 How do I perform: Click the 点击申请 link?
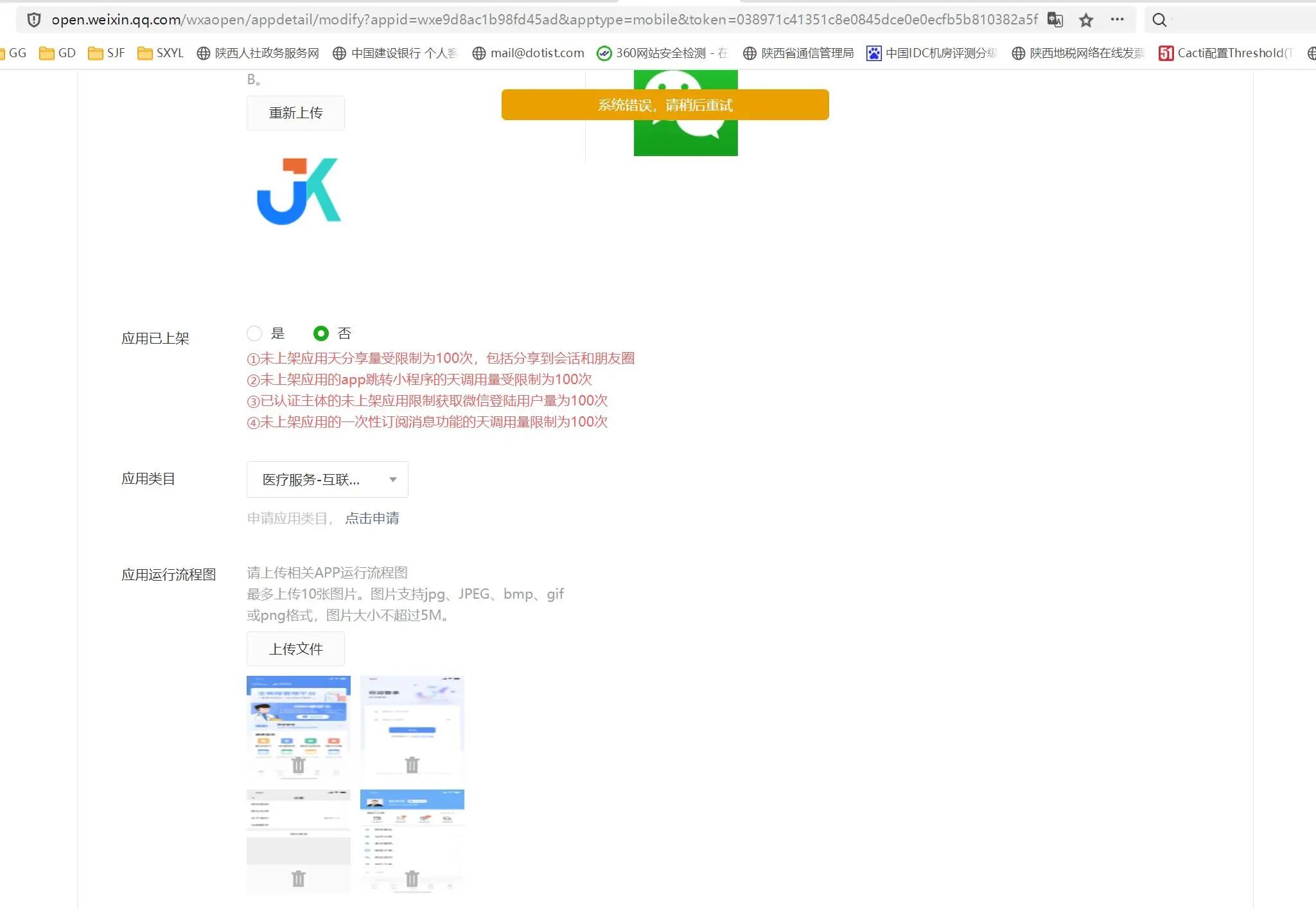[x=372, y=518]
